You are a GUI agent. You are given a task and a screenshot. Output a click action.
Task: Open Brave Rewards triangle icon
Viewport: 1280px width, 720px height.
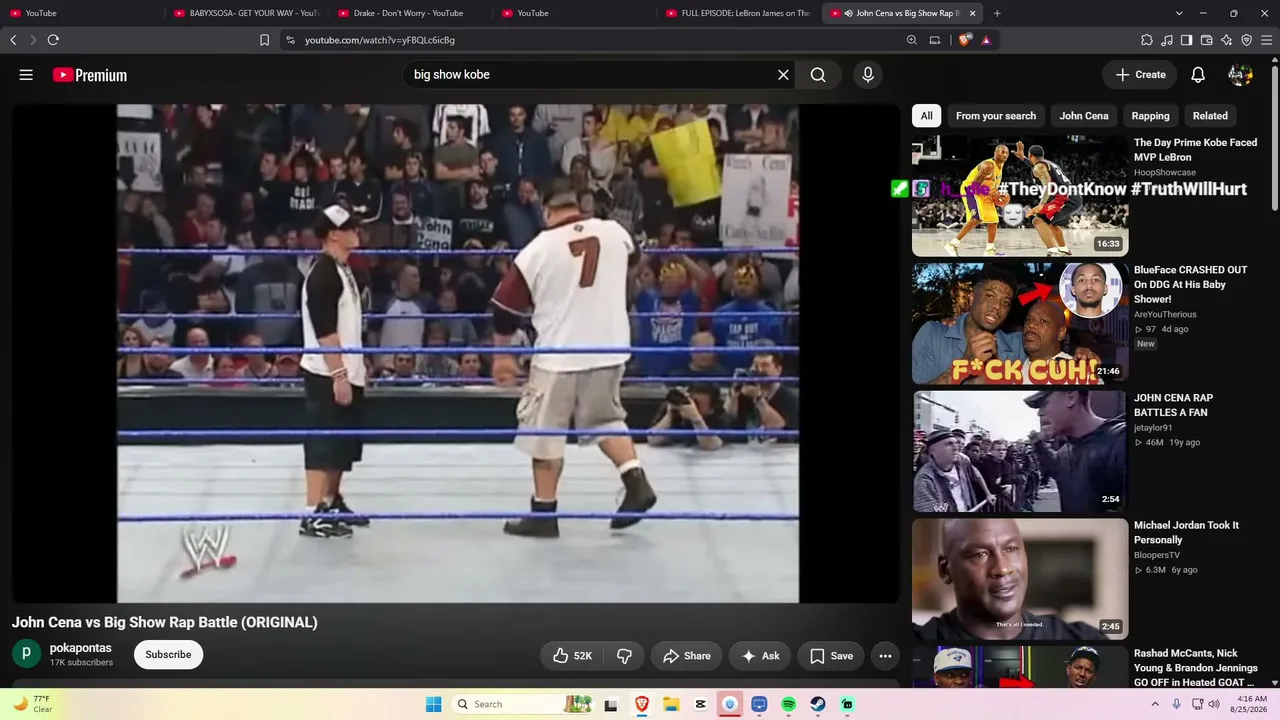986,40
